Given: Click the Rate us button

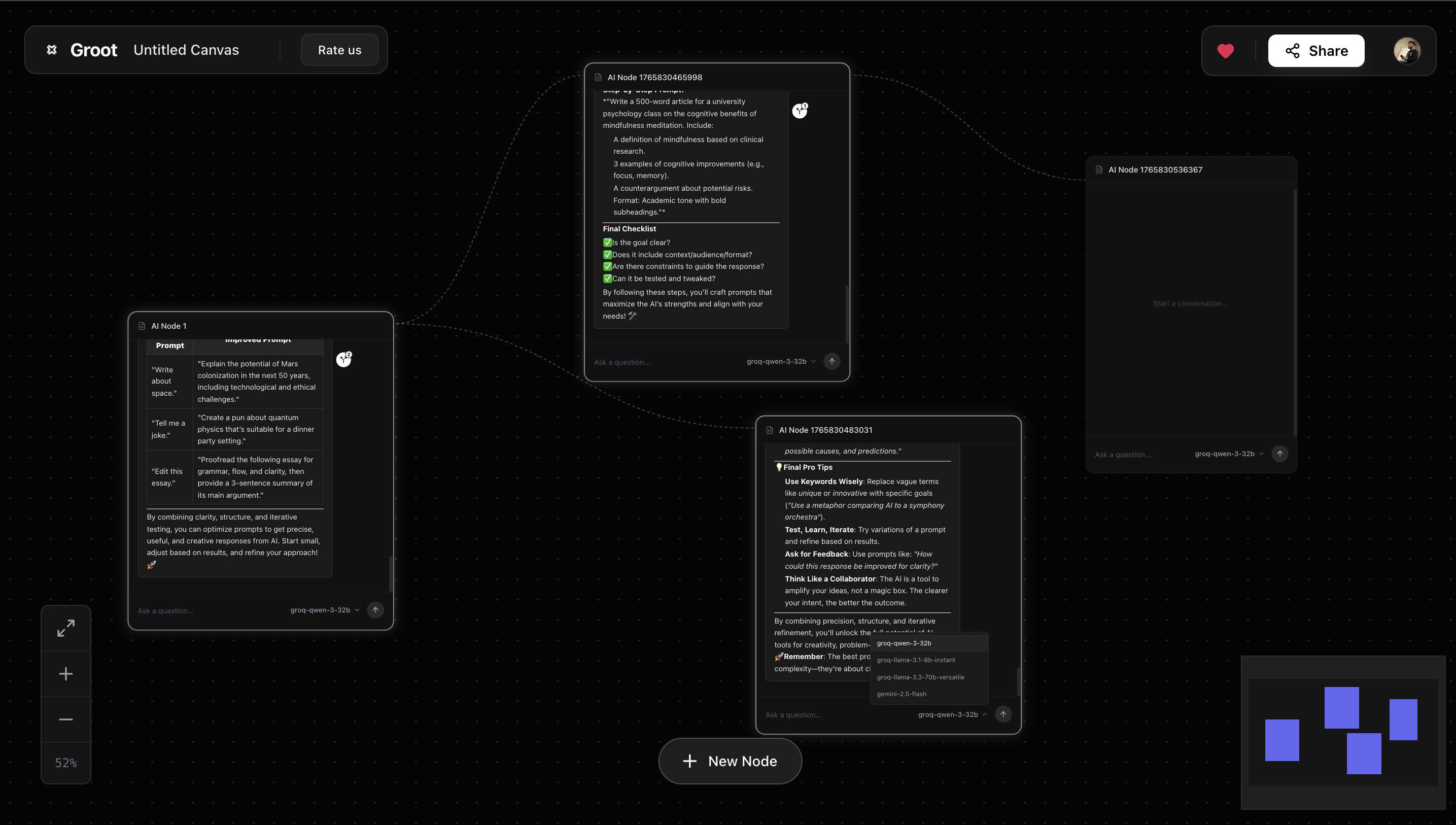Looking at the screenshot, I should click(339, 50).
